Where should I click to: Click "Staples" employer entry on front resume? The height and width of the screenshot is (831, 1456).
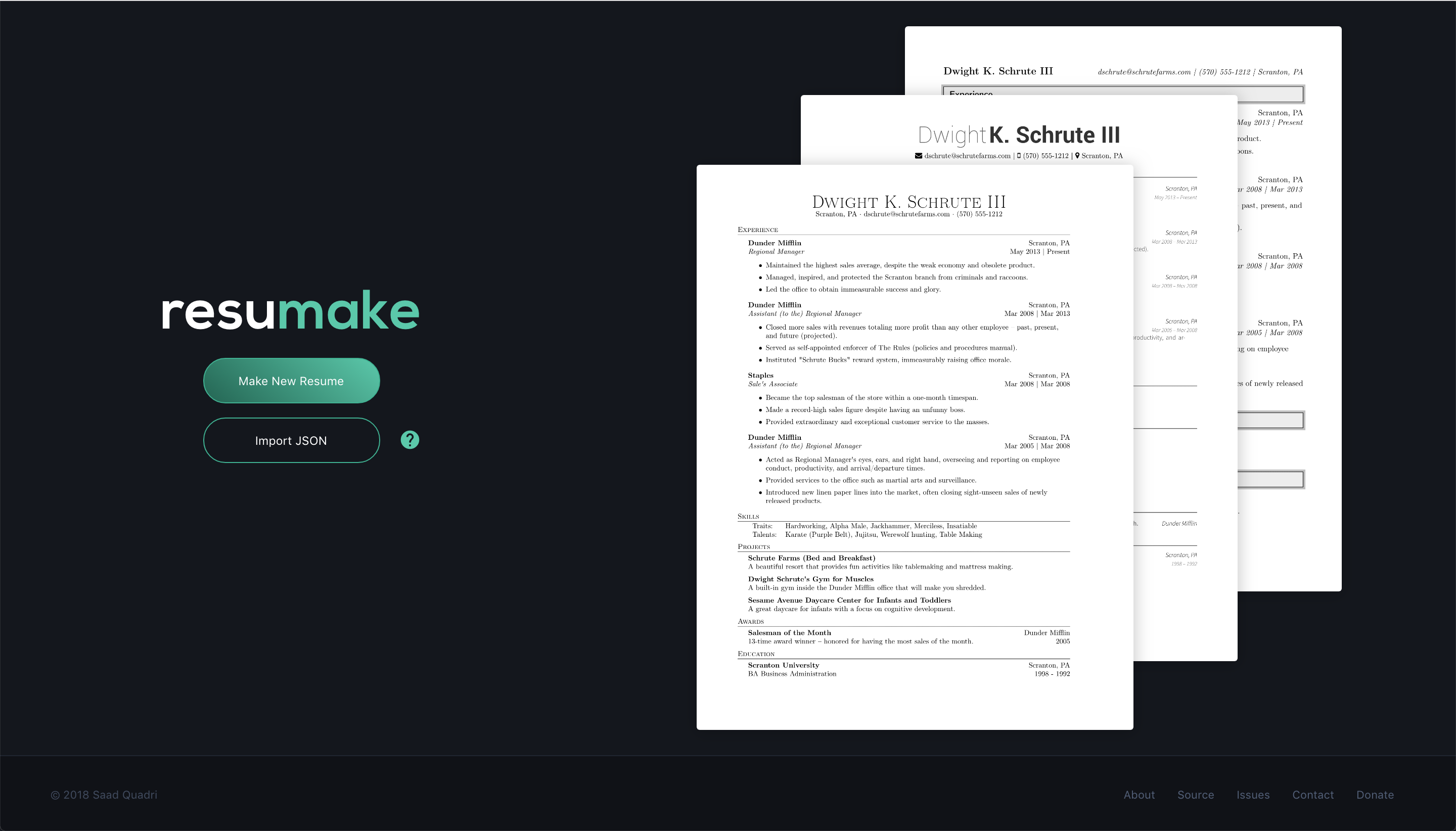(760, 375)
